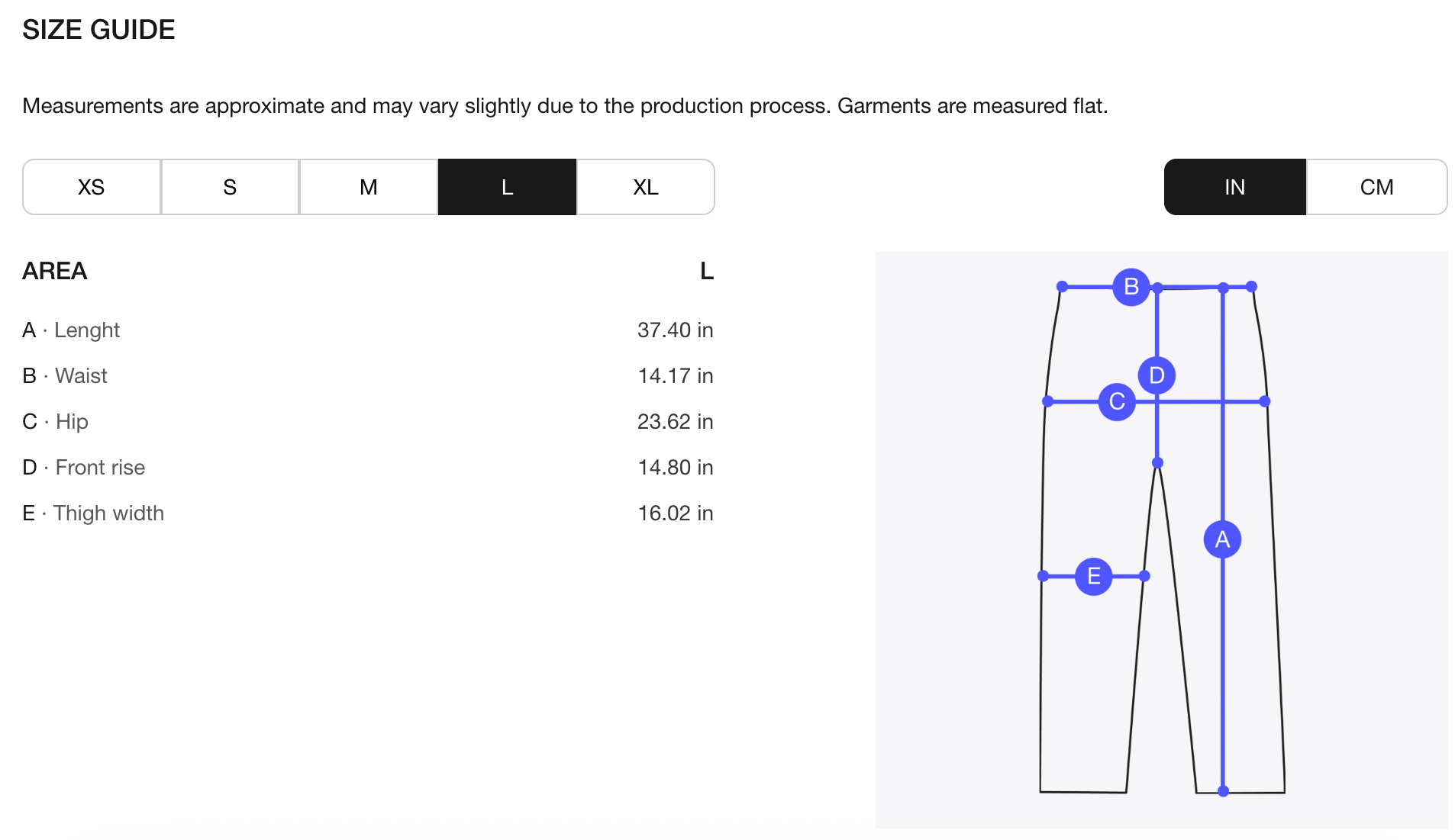The image size is (1455, 840).
Task: Click the A · Lenght row label
Action: tap(71, 330)
